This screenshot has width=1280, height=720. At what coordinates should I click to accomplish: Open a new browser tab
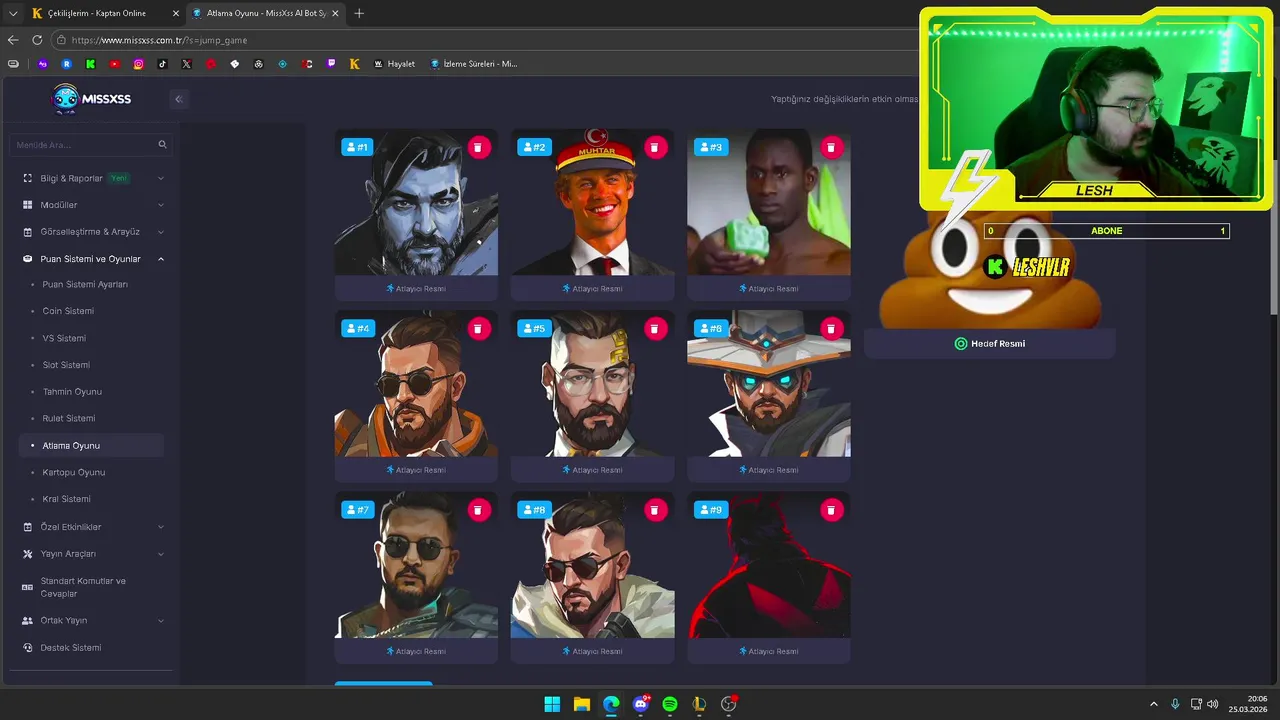click(359, 13)
